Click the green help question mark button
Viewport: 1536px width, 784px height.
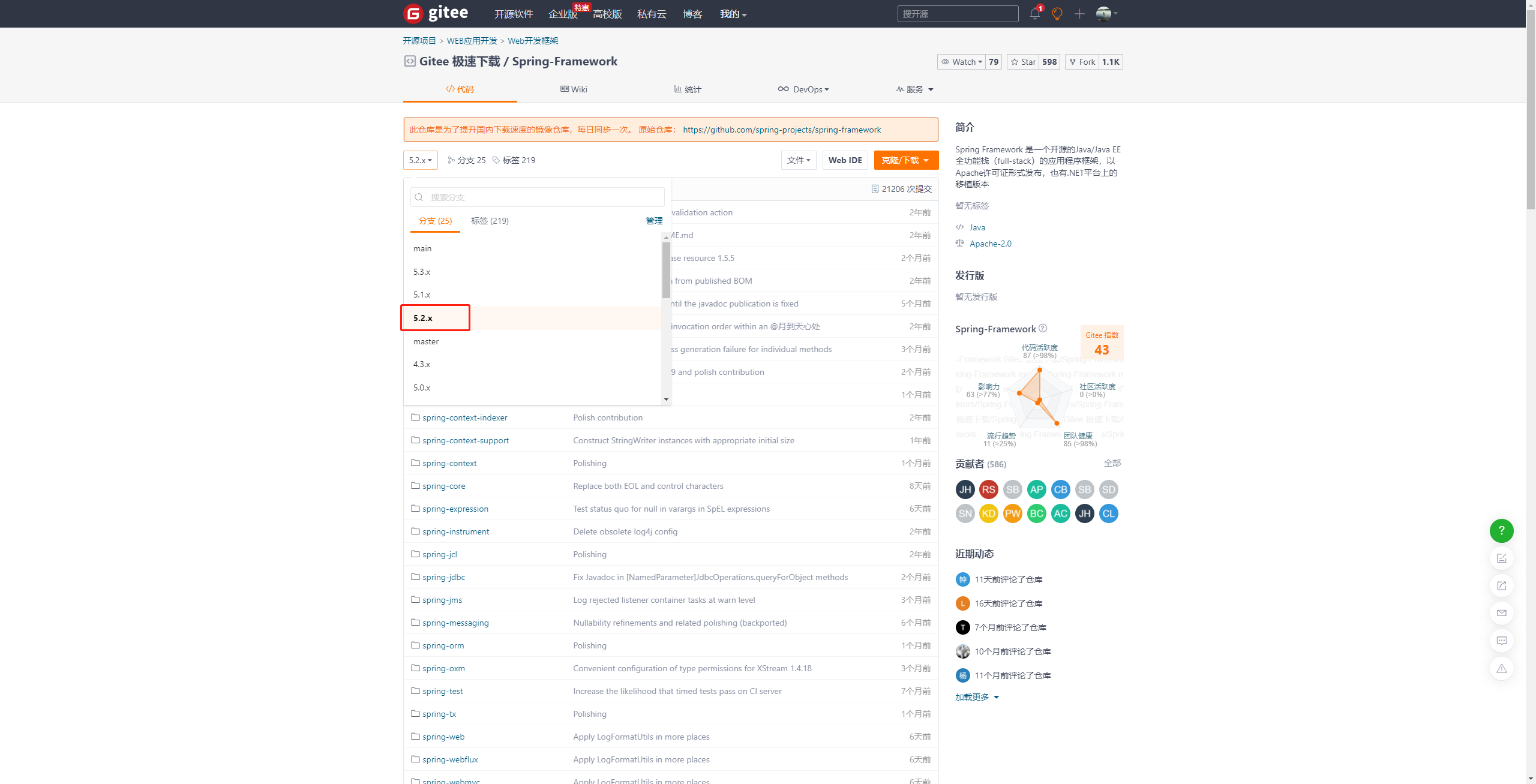pyautogui.click(x=1501, y=530)
